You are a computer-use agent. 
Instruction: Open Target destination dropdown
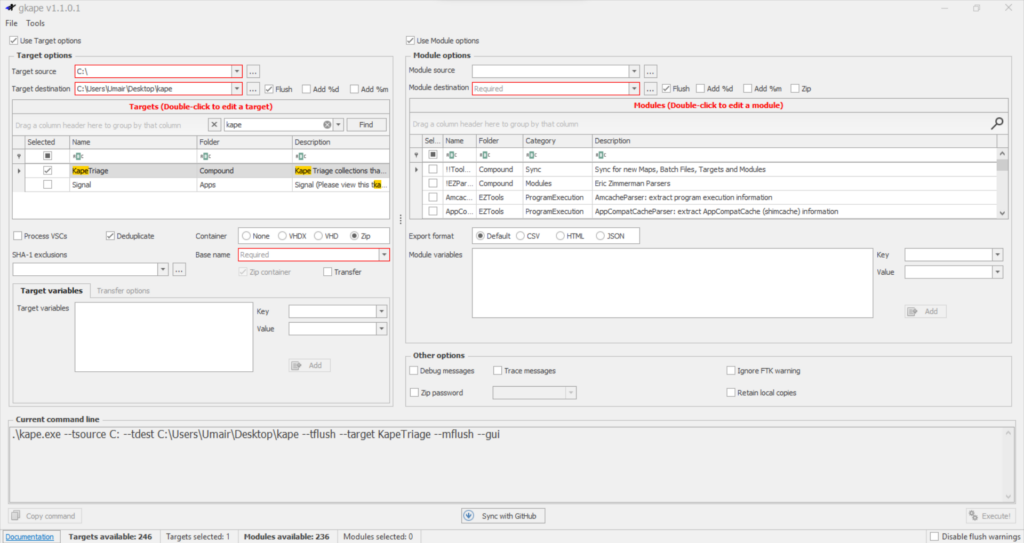[236, 89]
